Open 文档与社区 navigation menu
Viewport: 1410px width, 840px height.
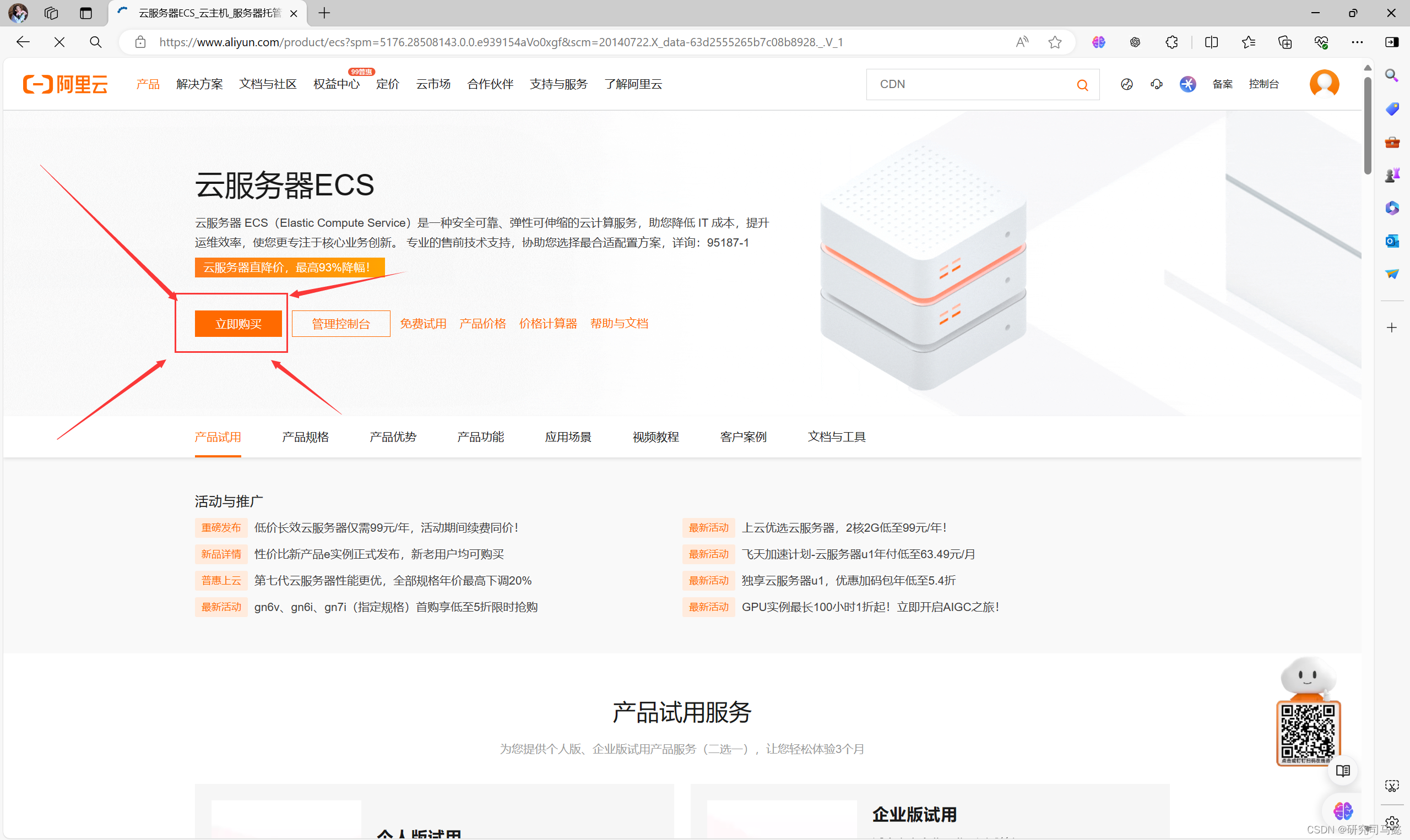point(268,84)
